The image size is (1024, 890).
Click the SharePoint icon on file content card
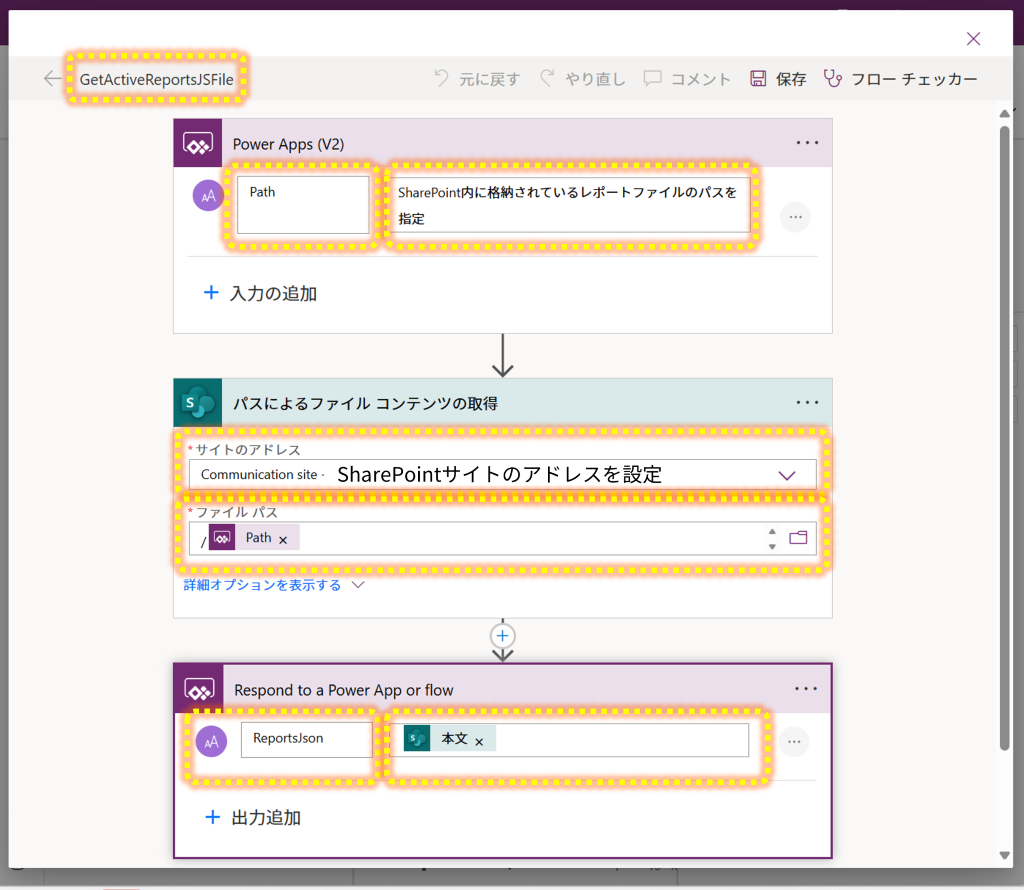(198, 403)
